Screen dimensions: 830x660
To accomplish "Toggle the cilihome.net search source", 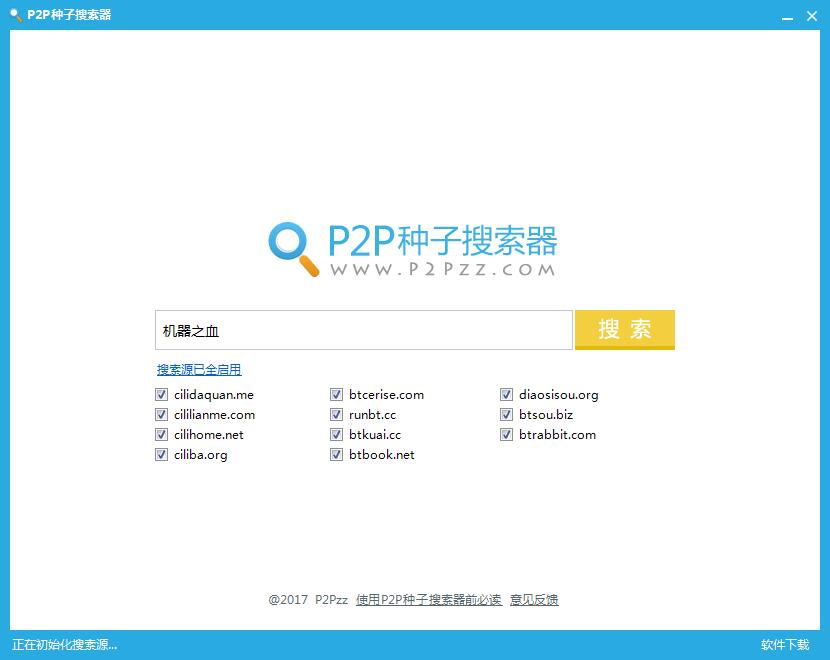I will pyautogui.click(x=161, y=434).
